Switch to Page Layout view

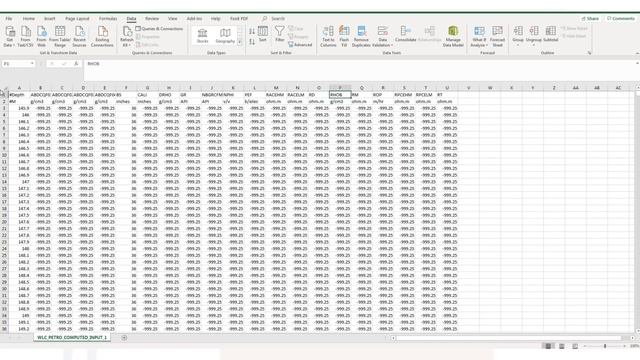pyautogui.click(x=562, y=346)
